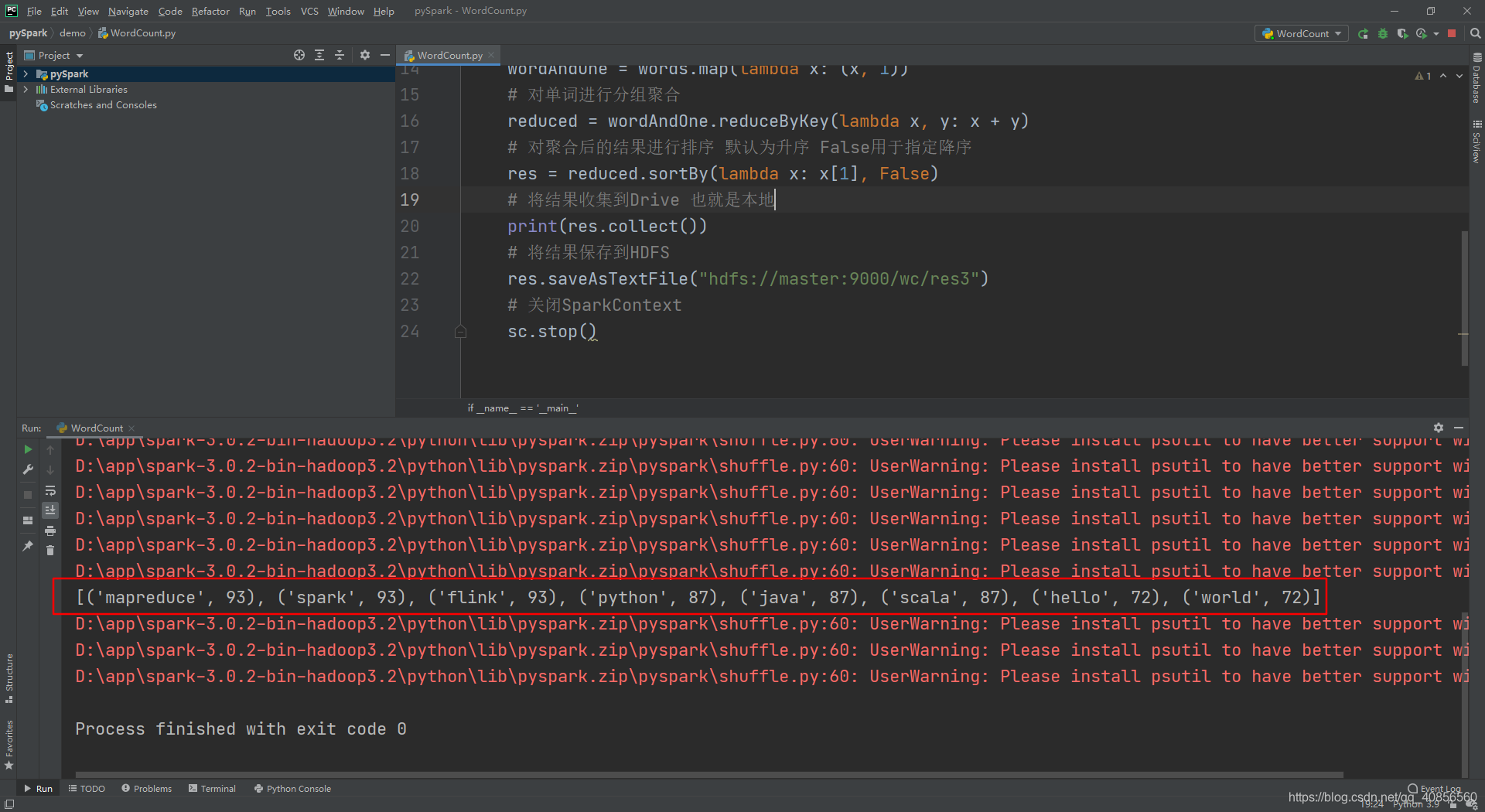Open the File menu

(x=34, y=11)
